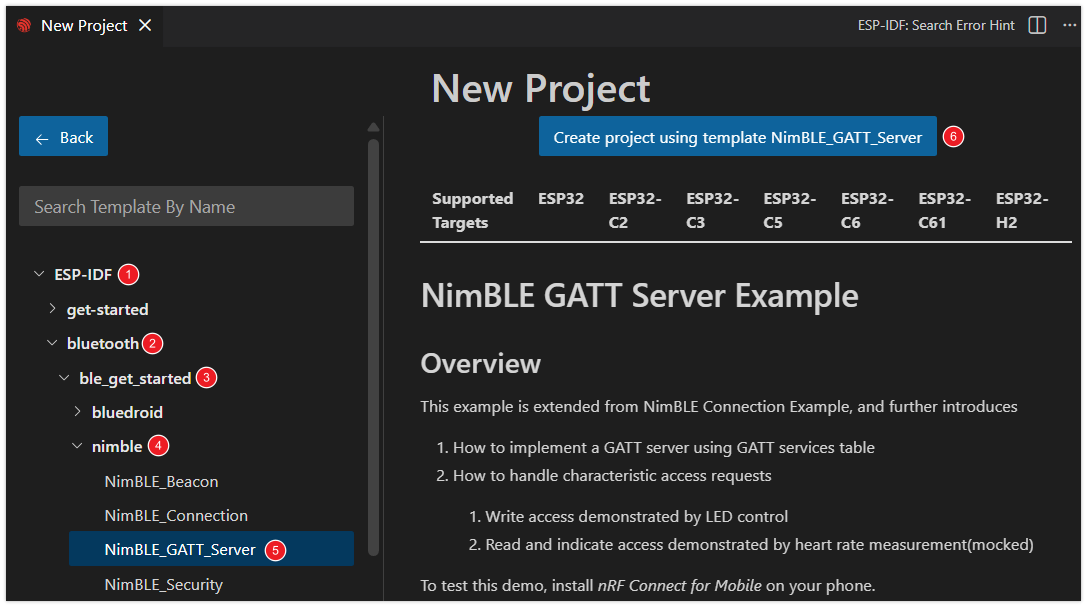Select the NimBLE_Connection template
This screenshot has height=607, width=1087.
tap(176, 516)
